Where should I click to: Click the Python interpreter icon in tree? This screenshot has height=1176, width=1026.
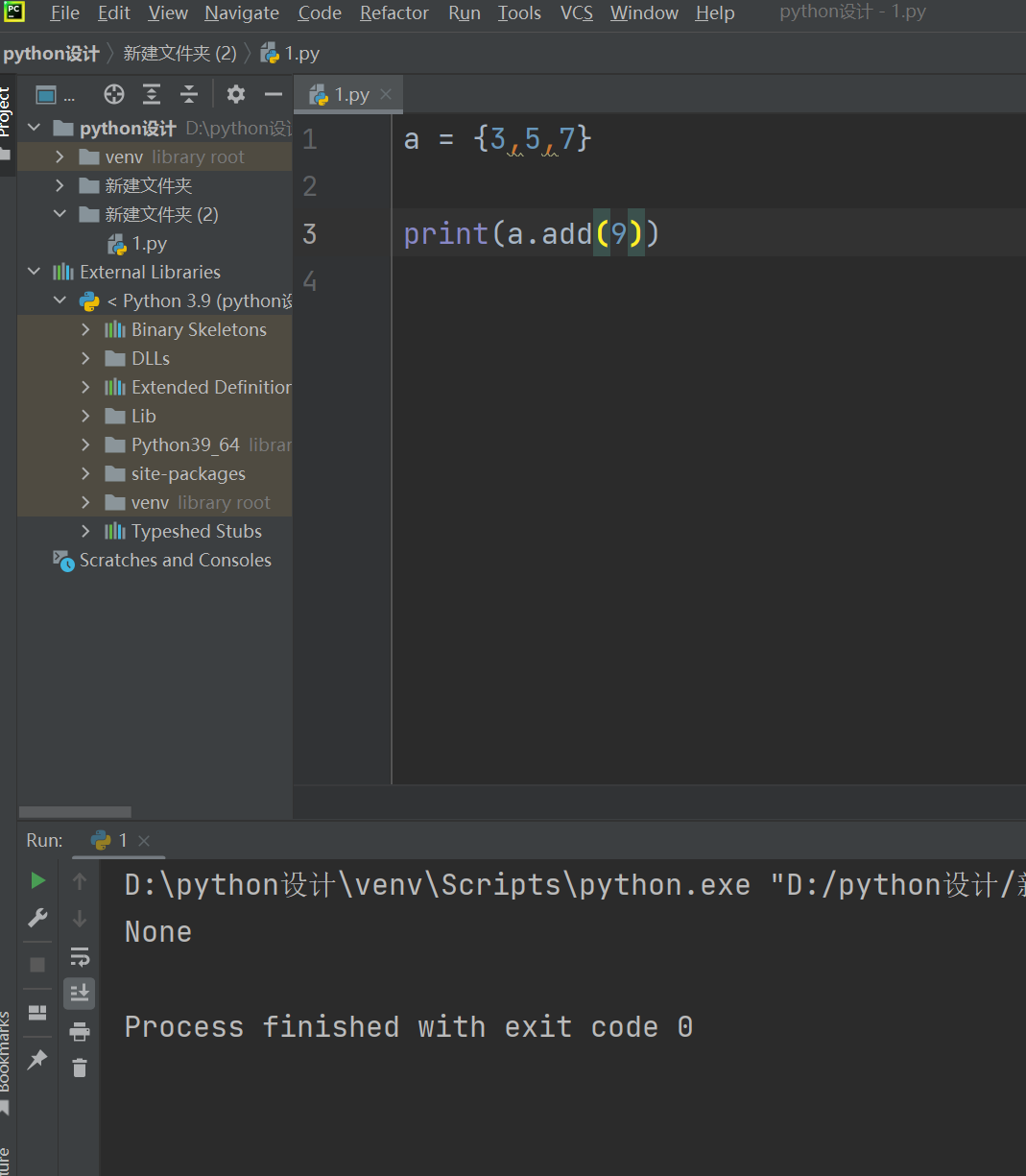coord(89,300)
